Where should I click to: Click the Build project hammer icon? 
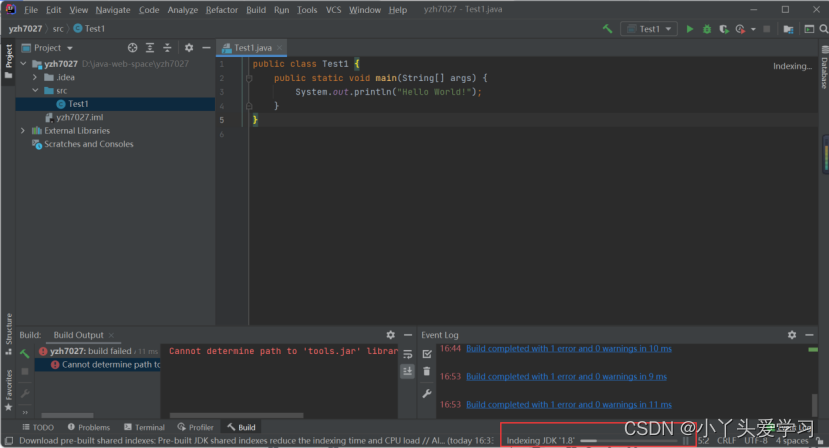(607, 29)
